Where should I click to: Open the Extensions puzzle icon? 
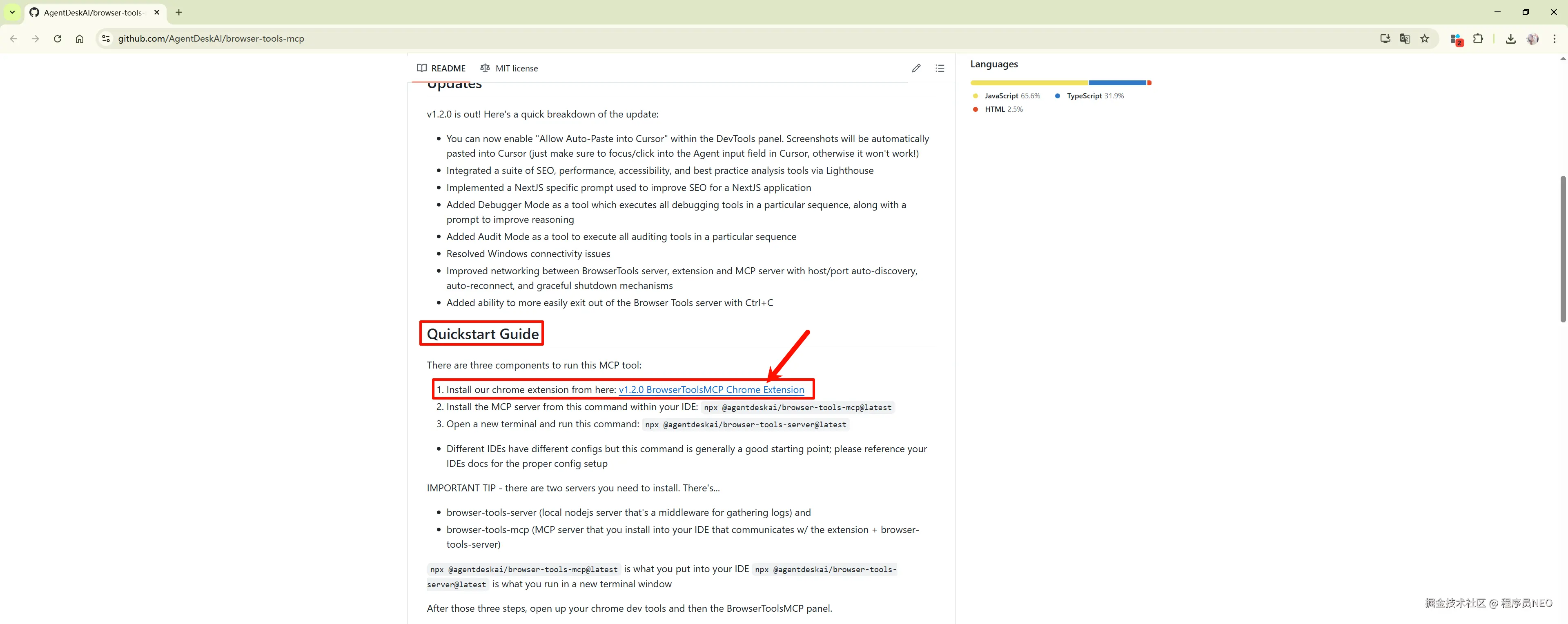coord(1477,38)
